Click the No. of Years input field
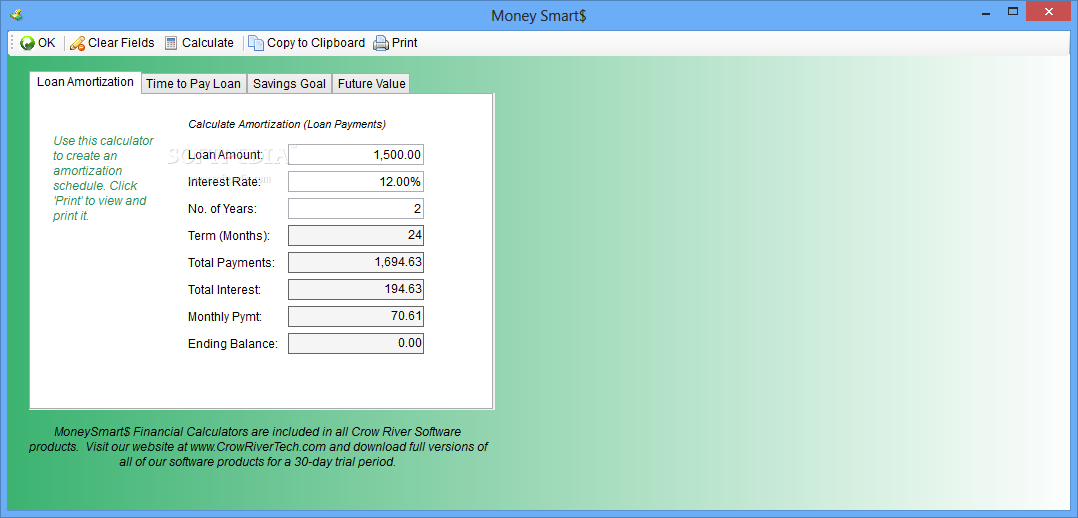This screenshot has height=518, width=1078. (x=355, y=208)
